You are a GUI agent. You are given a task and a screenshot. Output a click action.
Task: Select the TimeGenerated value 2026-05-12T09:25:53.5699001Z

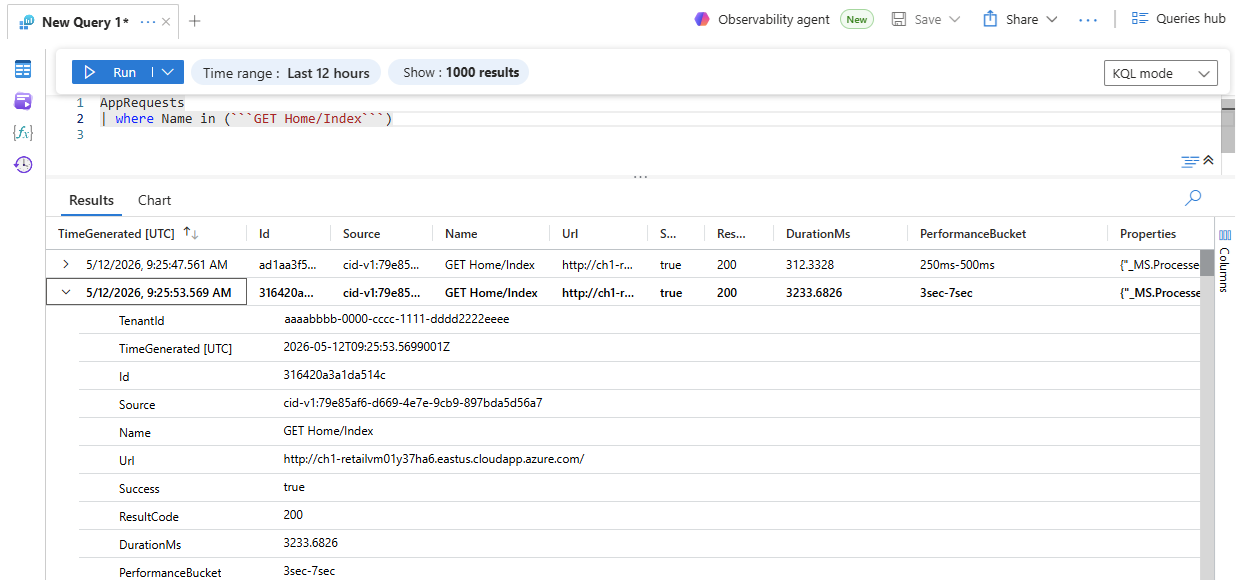point(367,347)
